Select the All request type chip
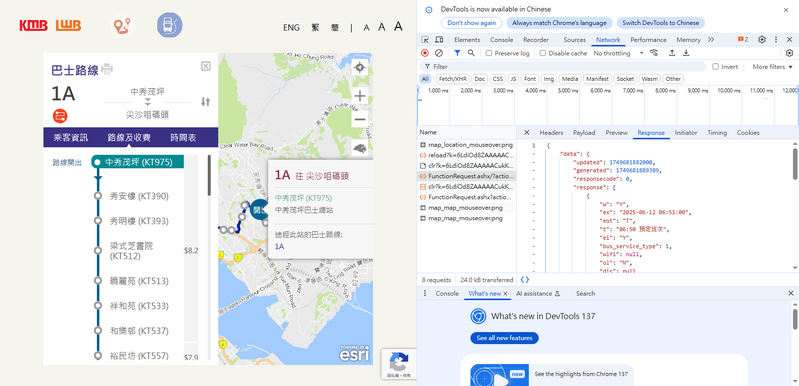The image size is (799, 386). pos(425,79)
